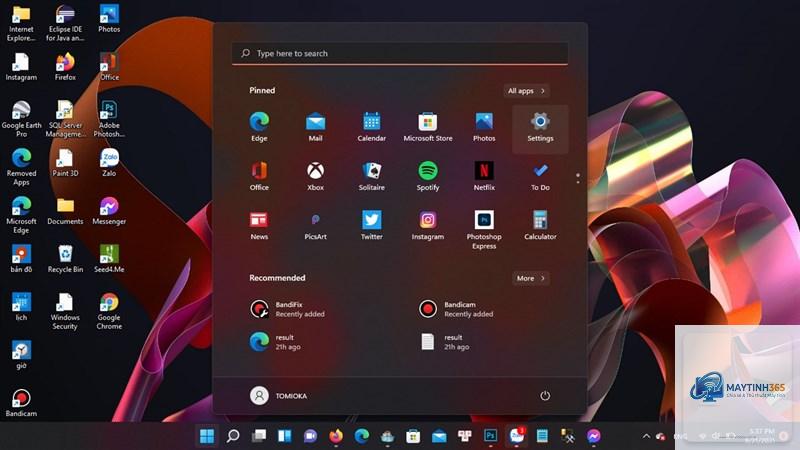The width and height of the screenshot is (800, 450).
Task: Open the Edge result file from 21h ago
Action: (x=275, y=341)
